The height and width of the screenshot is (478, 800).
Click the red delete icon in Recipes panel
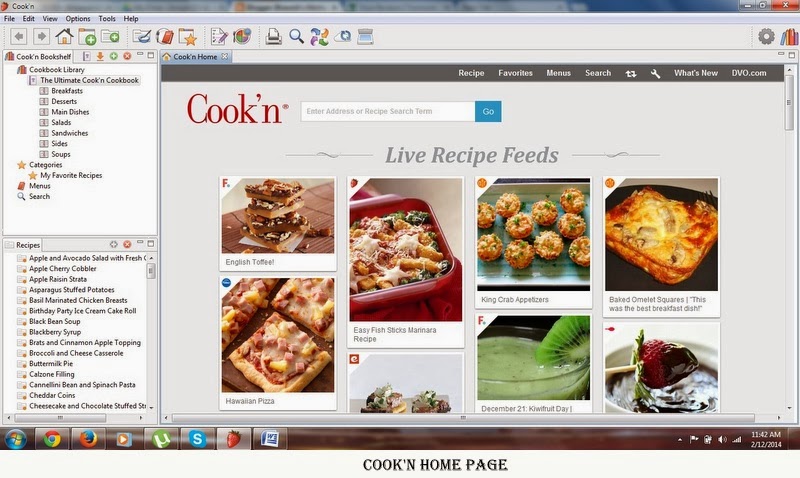pyautogui.click(x=127, y=245)
